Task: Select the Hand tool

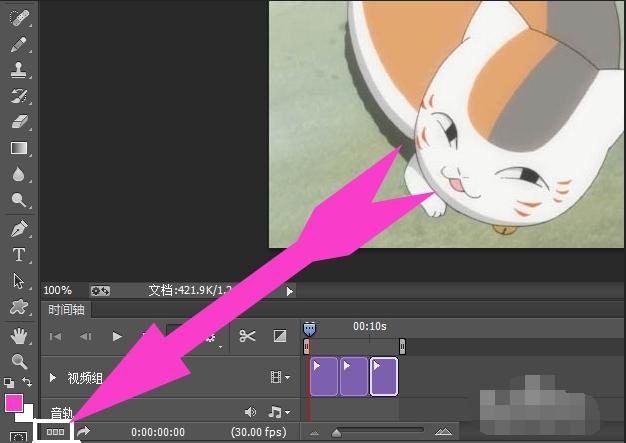Action: [x=19, y=335]
